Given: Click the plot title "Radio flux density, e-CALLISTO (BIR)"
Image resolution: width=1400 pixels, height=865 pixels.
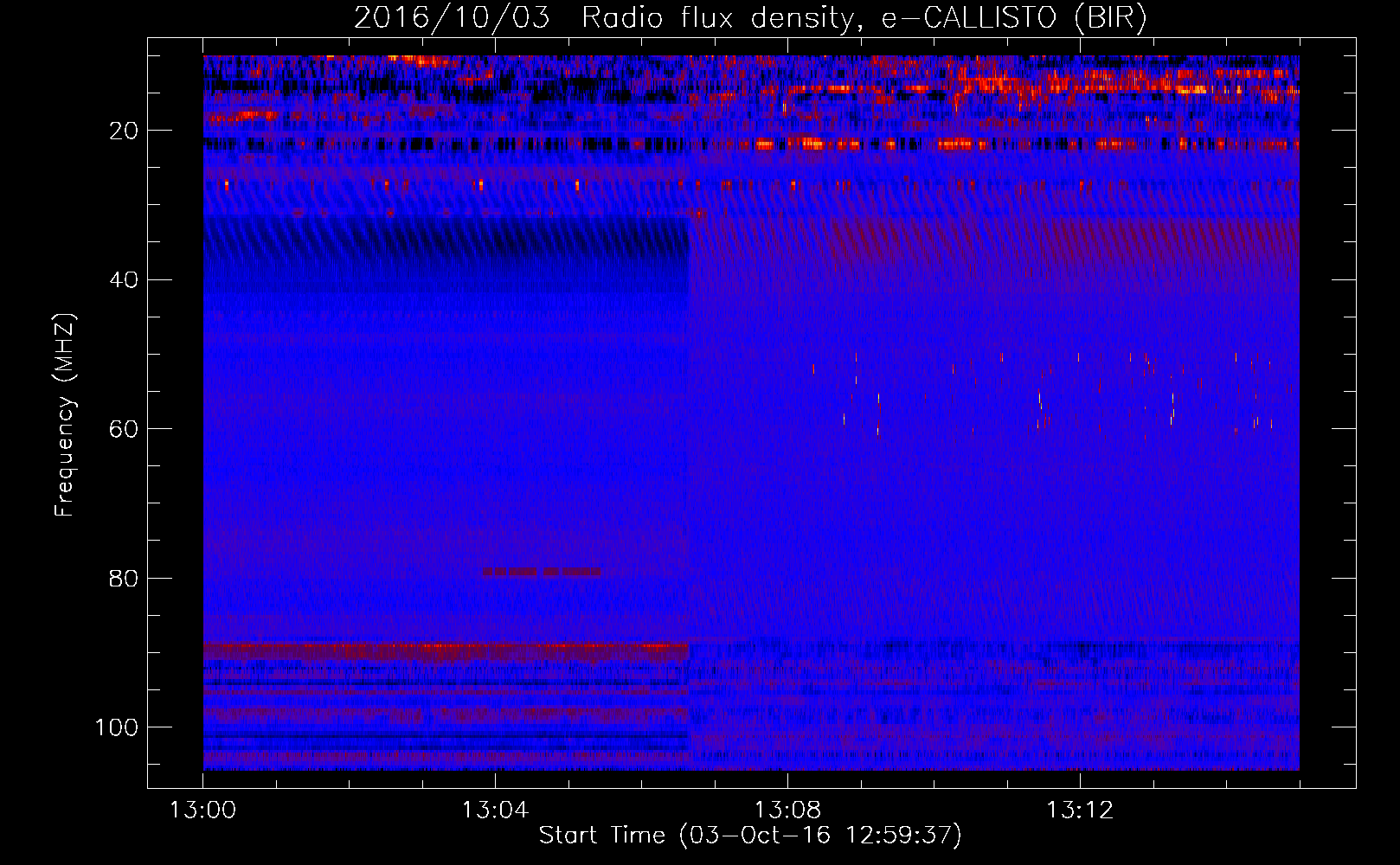Looking at the screenshot, I should [x=864, y=17].
